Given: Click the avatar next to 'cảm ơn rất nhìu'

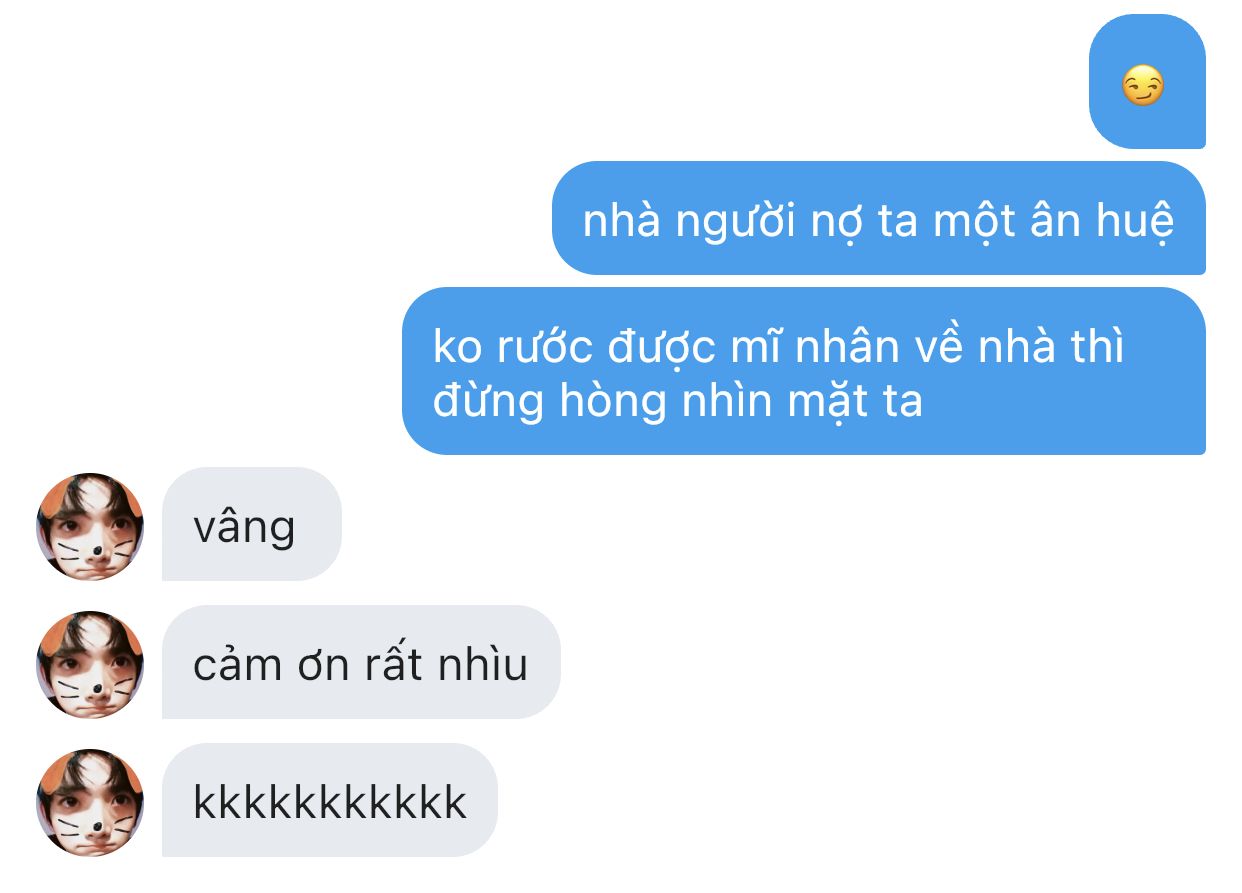Looking at the screenshot, I should click(90, 664).
